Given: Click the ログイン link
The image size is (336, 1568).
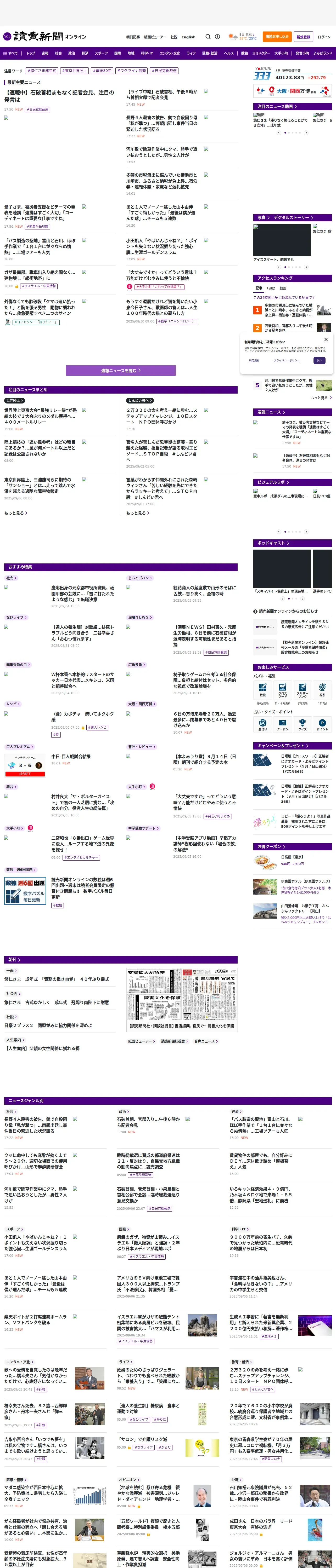Looking at the screenshot, I should click(x=324, y=37).
